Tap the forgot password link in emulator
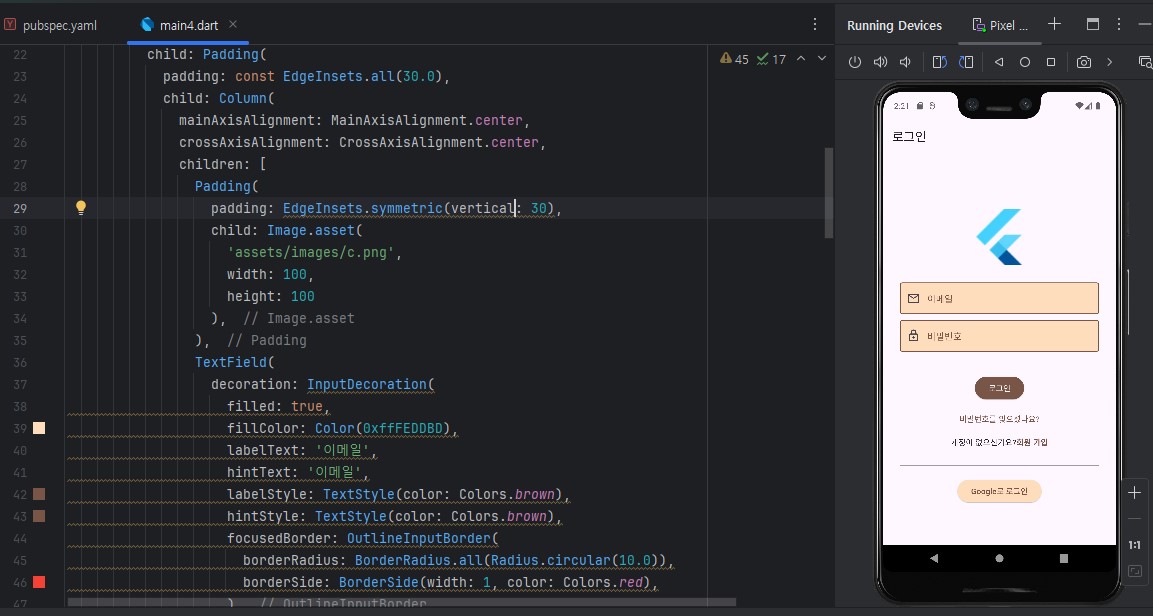This screenshot has height=616, width=1153. click(x=999, y=419)
